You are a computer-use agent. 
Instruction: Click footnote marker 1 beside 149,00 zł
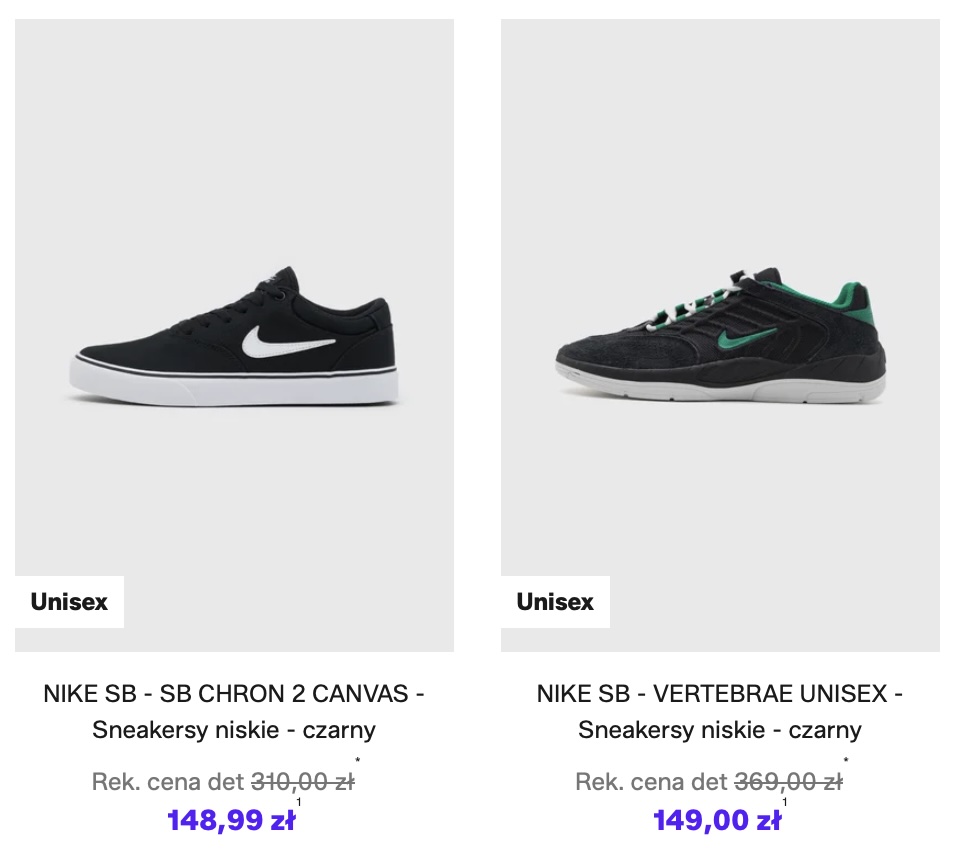(x=785, y=802)
